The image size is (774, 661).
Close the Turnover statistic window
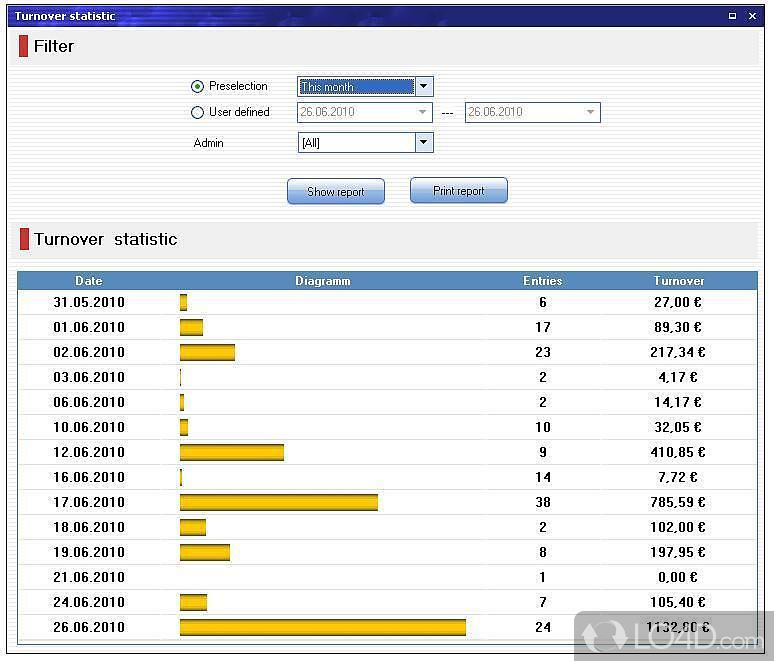click(752, 16)
